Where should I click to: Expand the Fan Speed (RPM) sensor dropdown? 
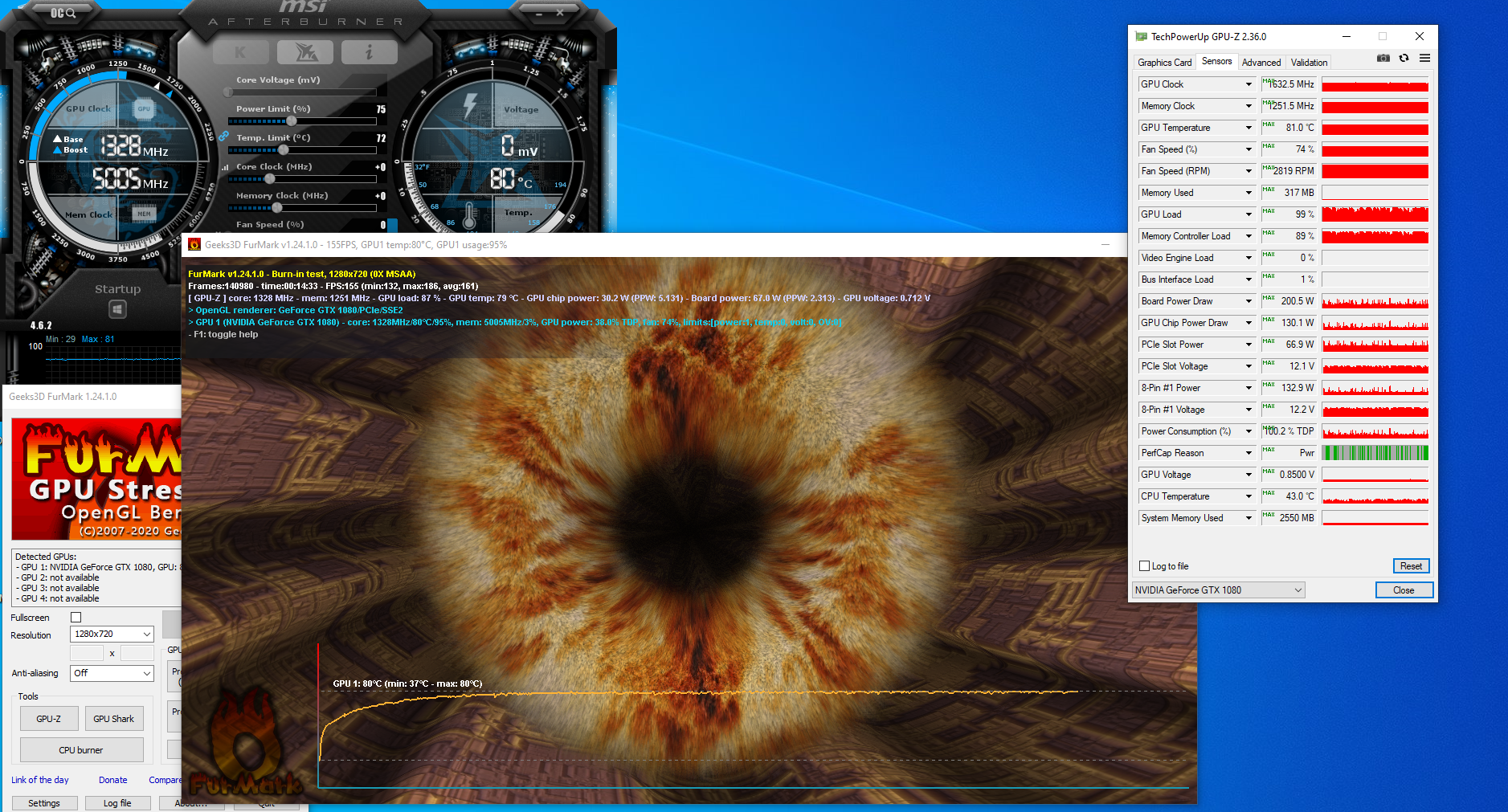[x=1248, y=171]
